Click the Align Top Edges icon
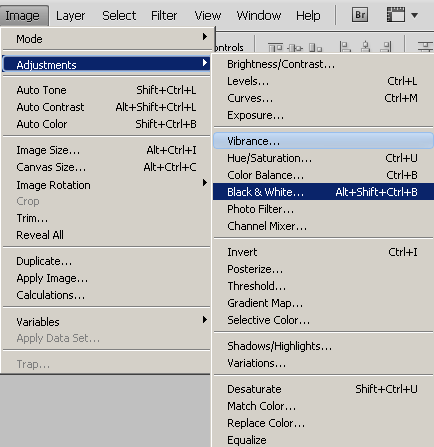Screen dimensions: 434x447 (x=275, y=48)
